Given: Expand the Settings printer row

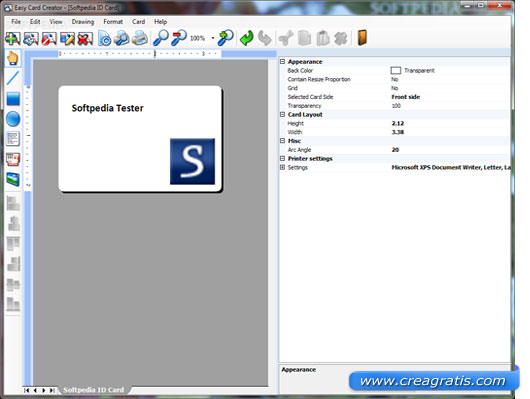Looking at the screenshot, I should point(283,167).
